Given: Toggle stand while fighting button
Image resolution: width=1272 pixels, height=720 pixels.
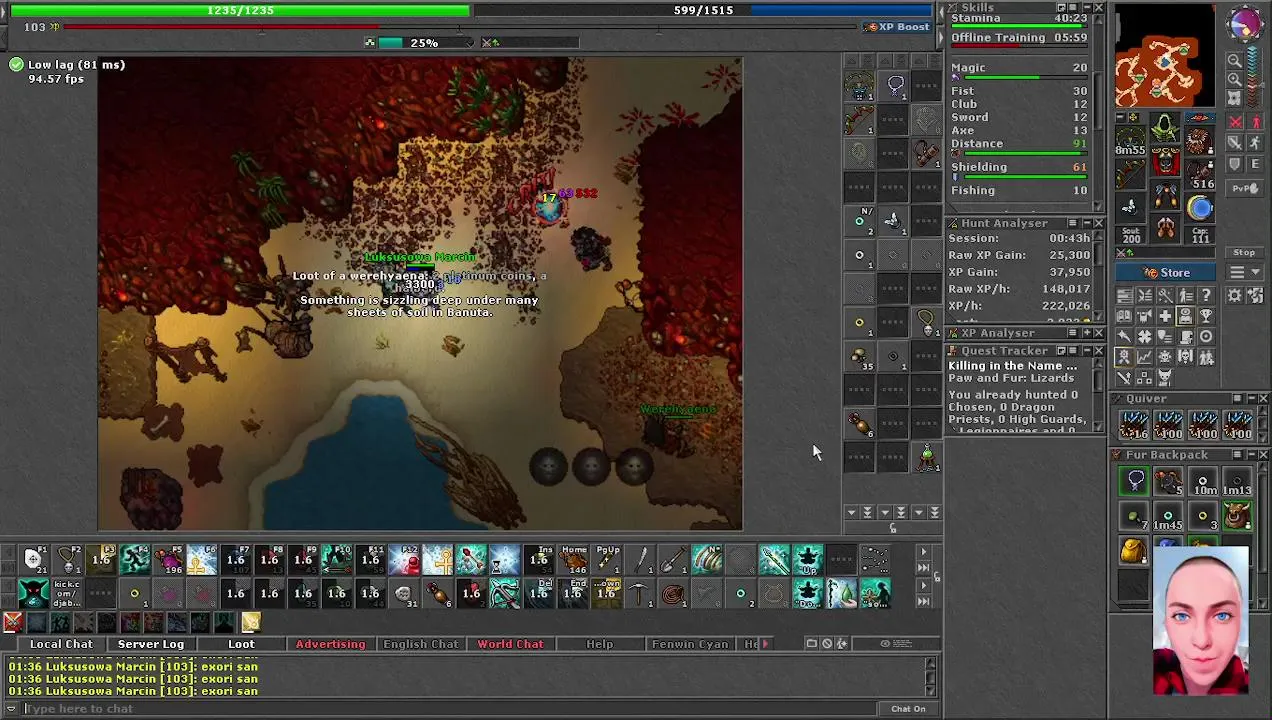Looking at the screenshot, I should click(x=1256, y=142).
